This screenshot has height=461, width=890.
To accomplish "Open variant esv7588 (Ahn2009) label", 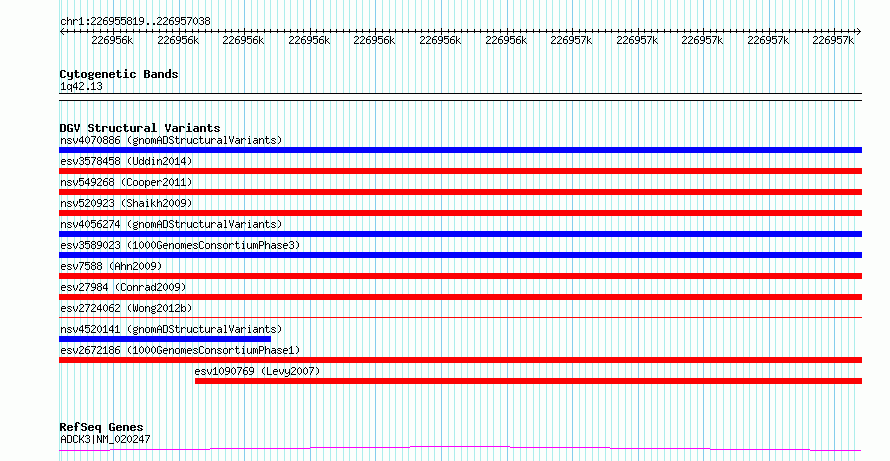I will click(111, 266).
